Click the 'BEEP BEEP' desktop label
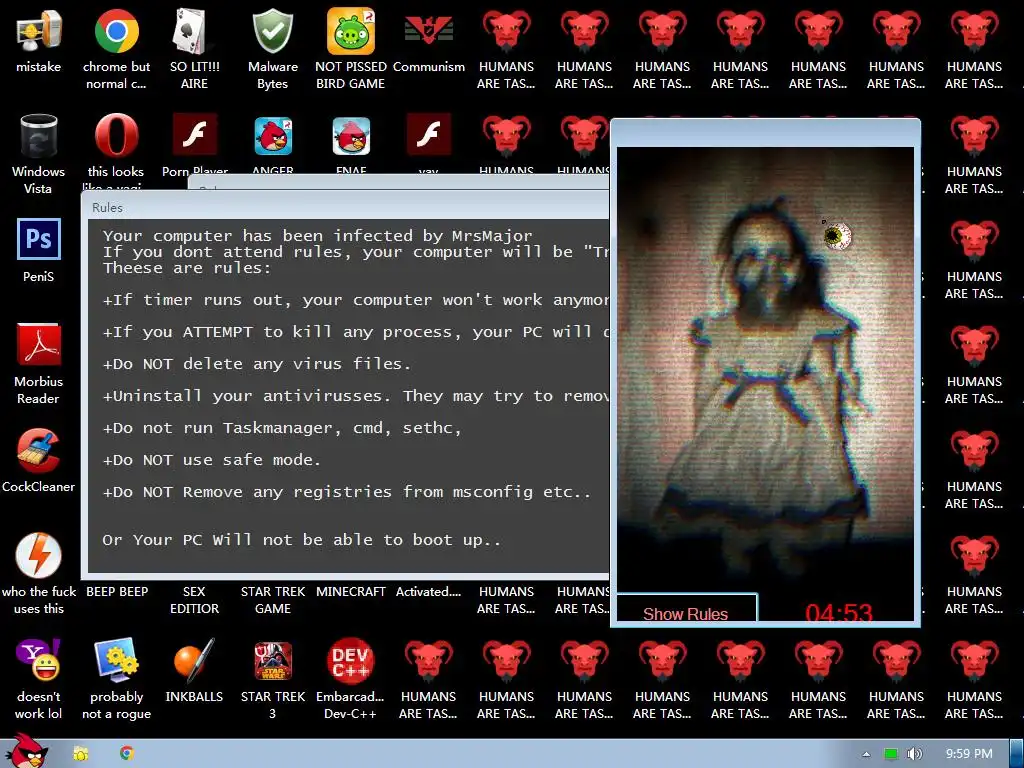The width and height of the screenshot is (1024, 768). tap(117, 591)
